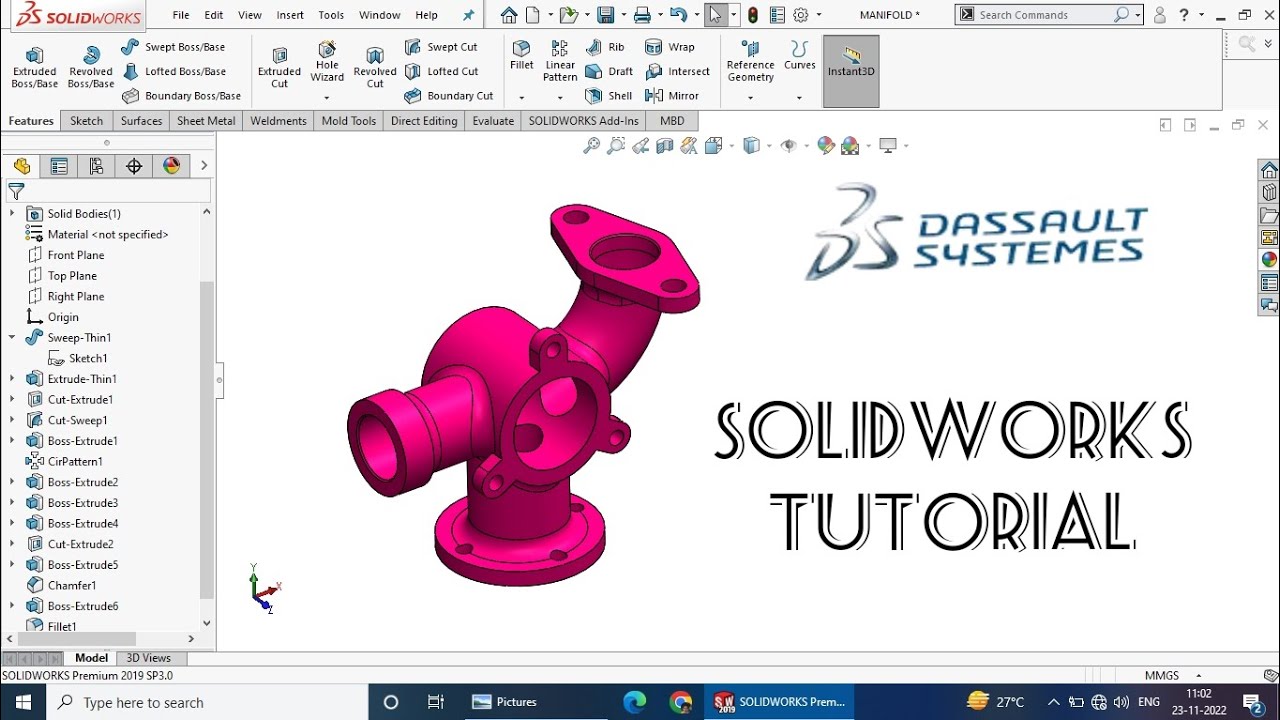Viewport: 1280px width, 720px height.
Task: Switch to the Sketch tab
Action: (x=86, y=121)
